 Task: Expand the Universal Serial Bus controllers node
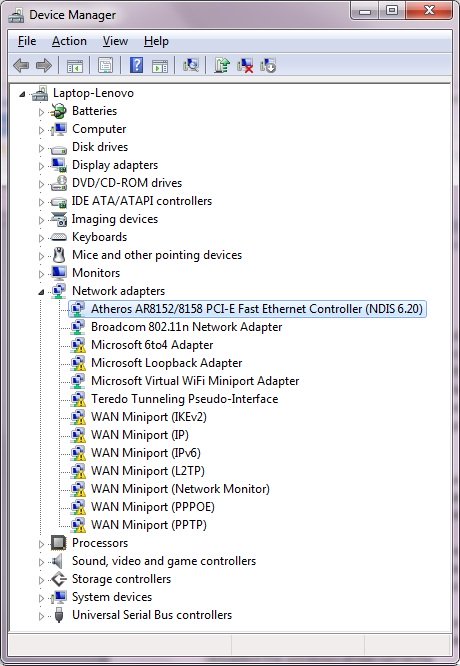tap(41, 616)
